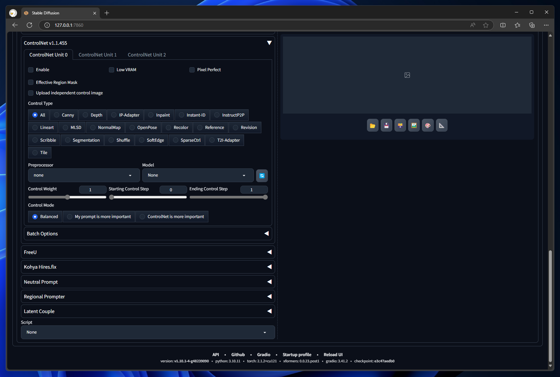
Task: Switch to ControlNet Unit 2 tab
Action: pyautogui.click(x=147, y=55)
